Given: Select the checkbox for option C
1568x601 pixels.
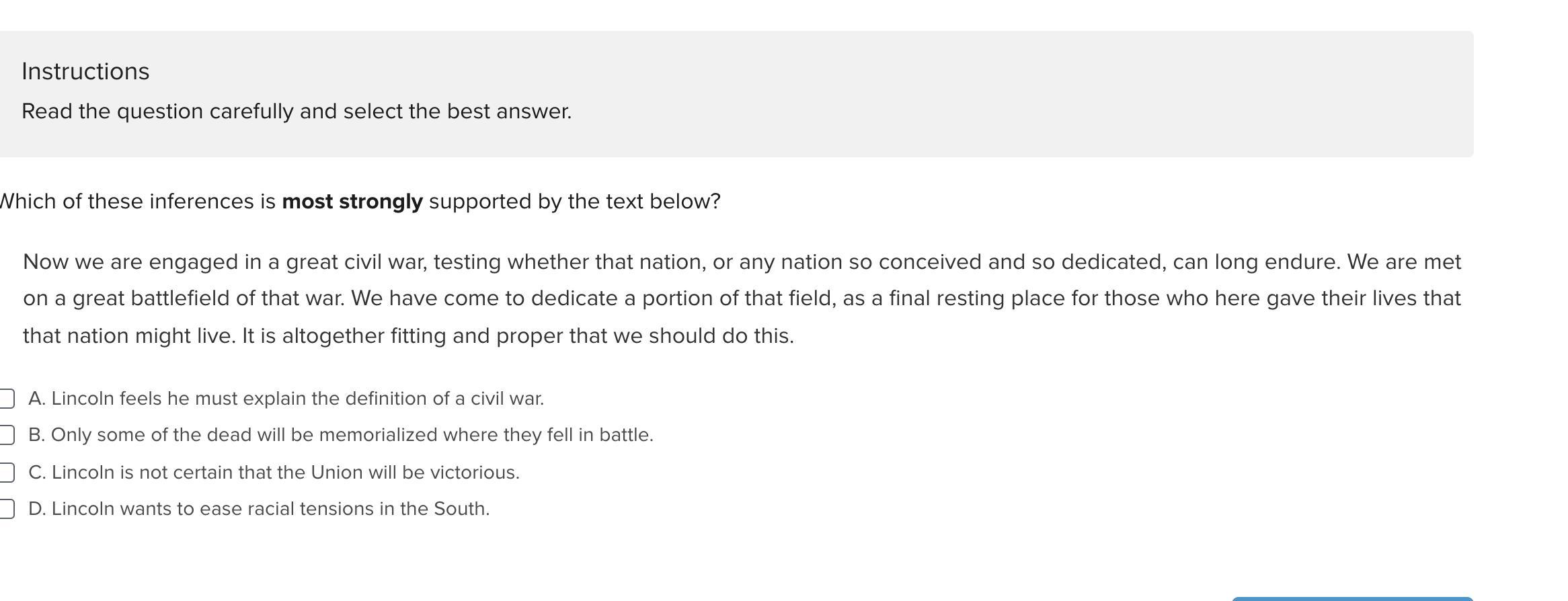Looking at the screenshot, I should 6,473.
